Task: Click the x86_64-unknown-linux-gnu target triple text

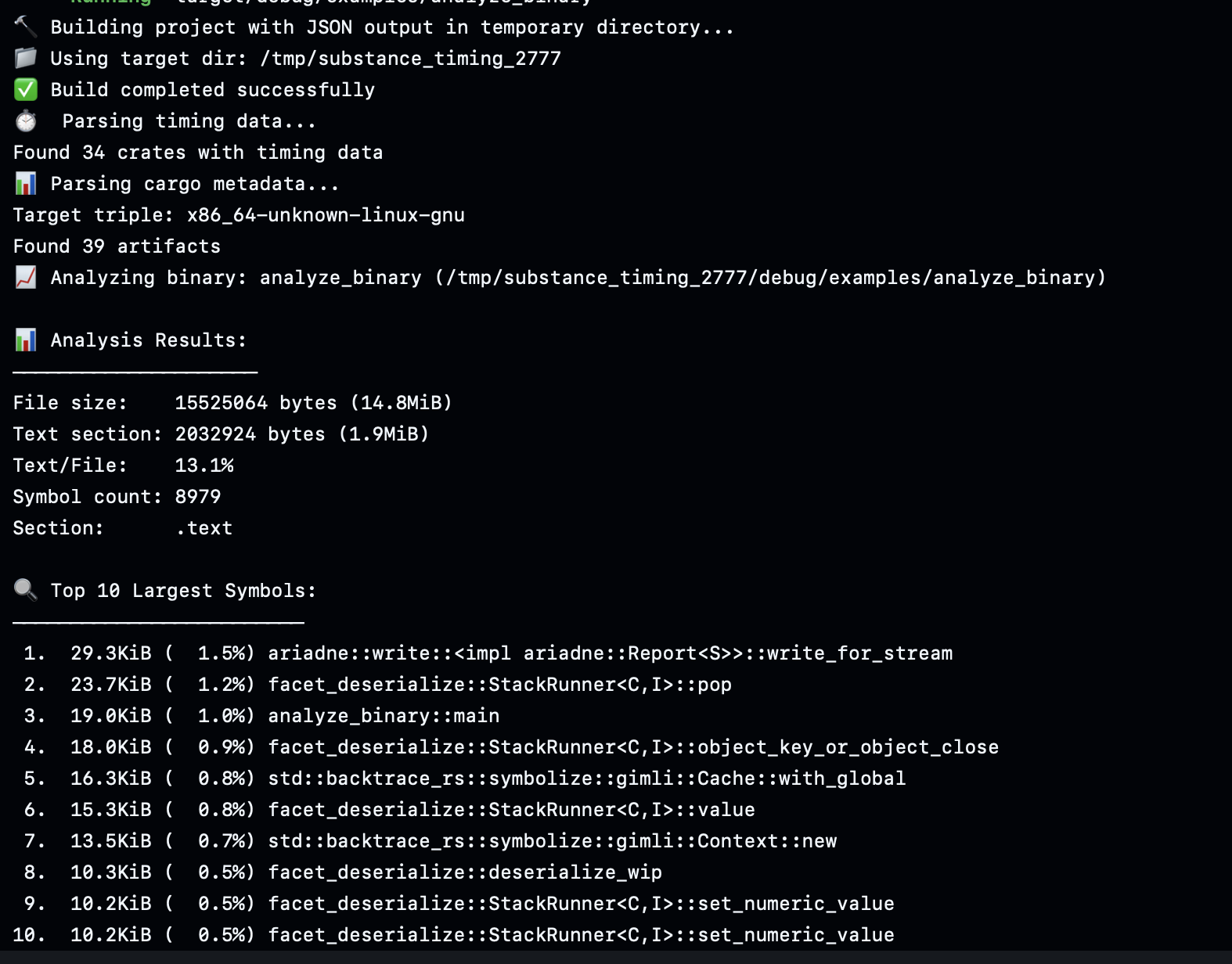Action: 326,215
